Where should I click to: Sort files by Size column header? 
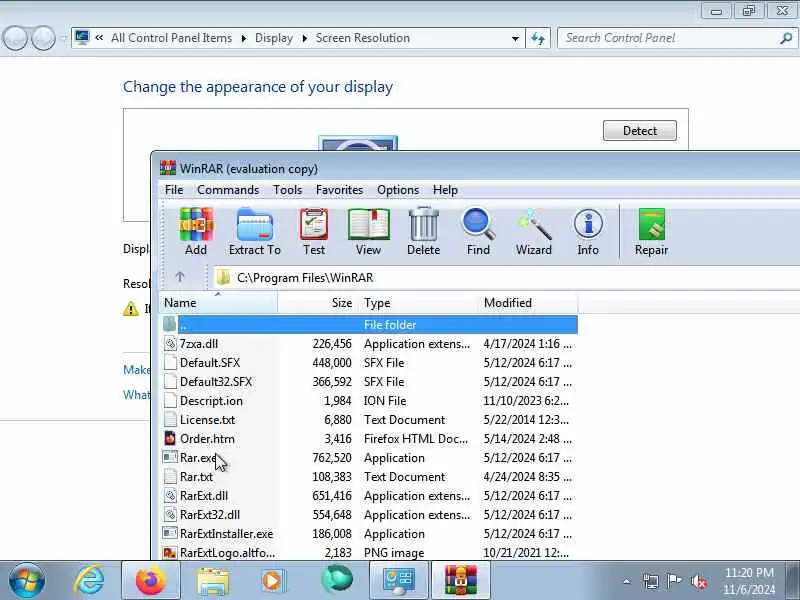click(x=318, y=303)
